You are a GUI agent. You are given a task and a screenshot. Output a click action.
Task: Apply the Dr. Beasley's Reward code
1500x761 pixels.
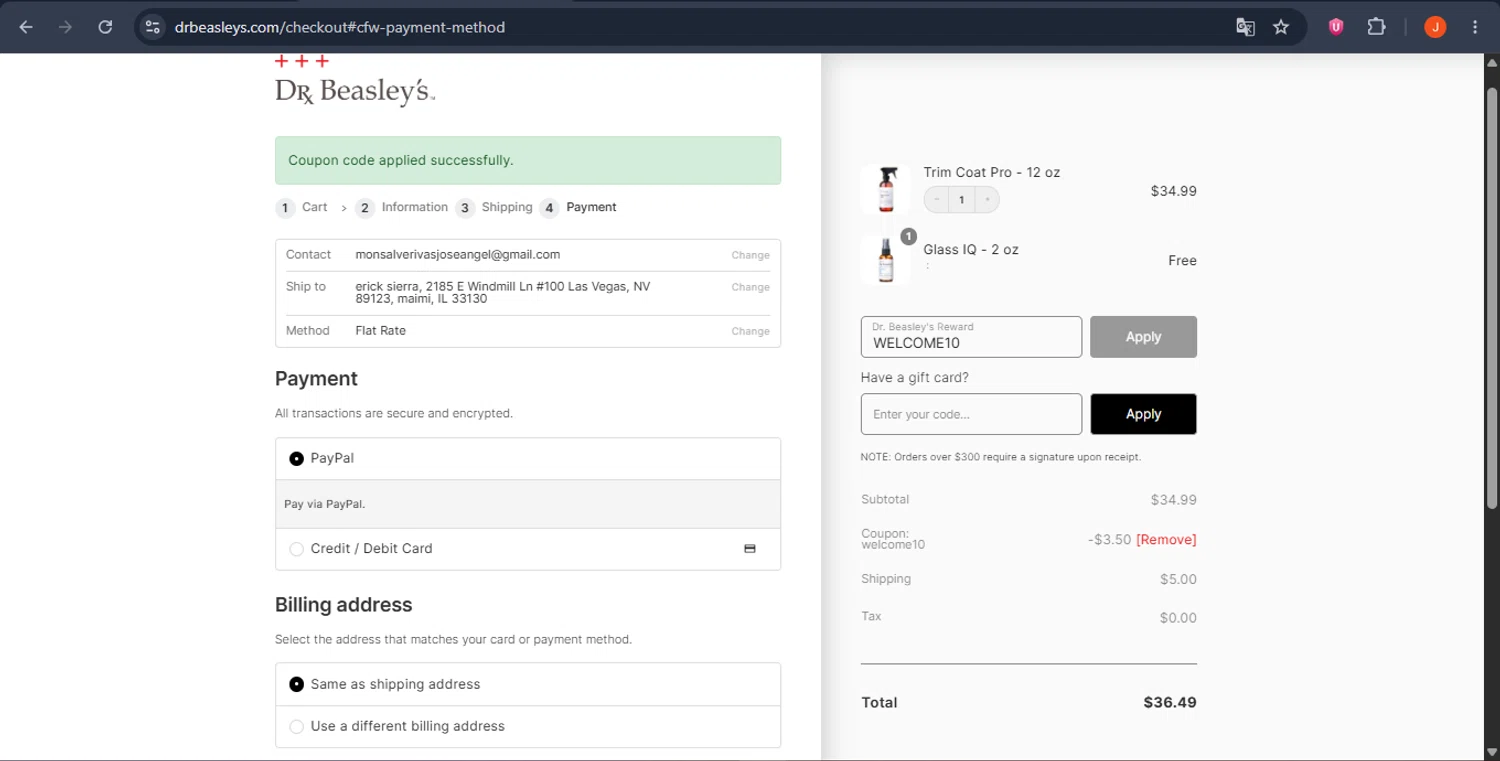1143,337
